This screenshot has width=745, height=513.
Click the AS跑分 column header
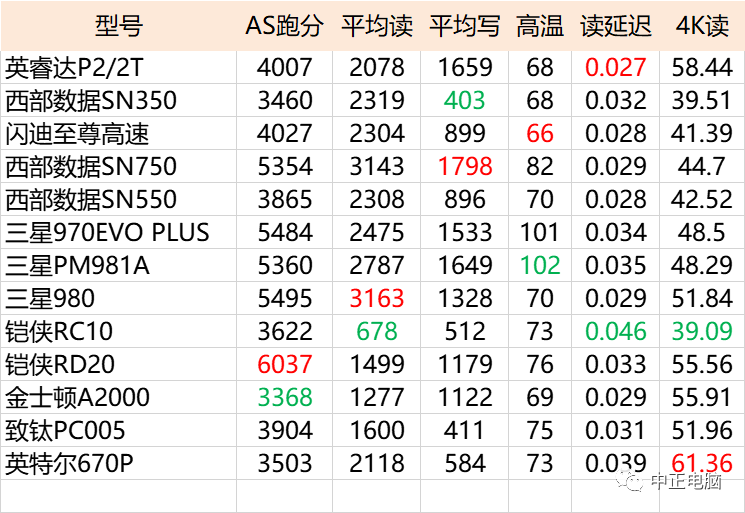click(x=285, y=26)
